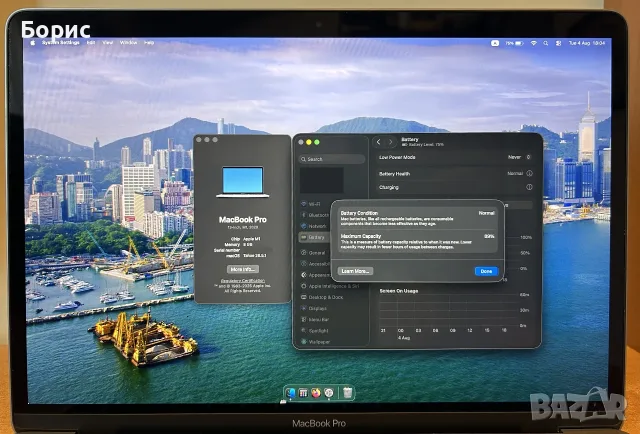640x434 pixels.
Task: Select Apple Intelligence & Siri in sidebar
Action: (331, 286)
